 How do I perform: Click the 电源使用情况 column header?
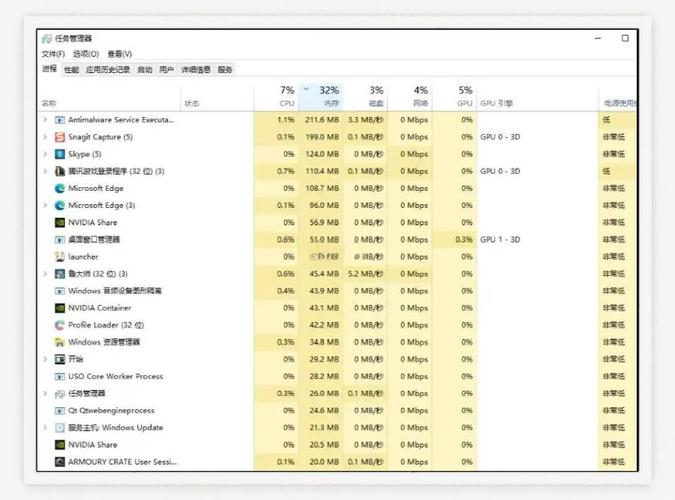[618, 96]
